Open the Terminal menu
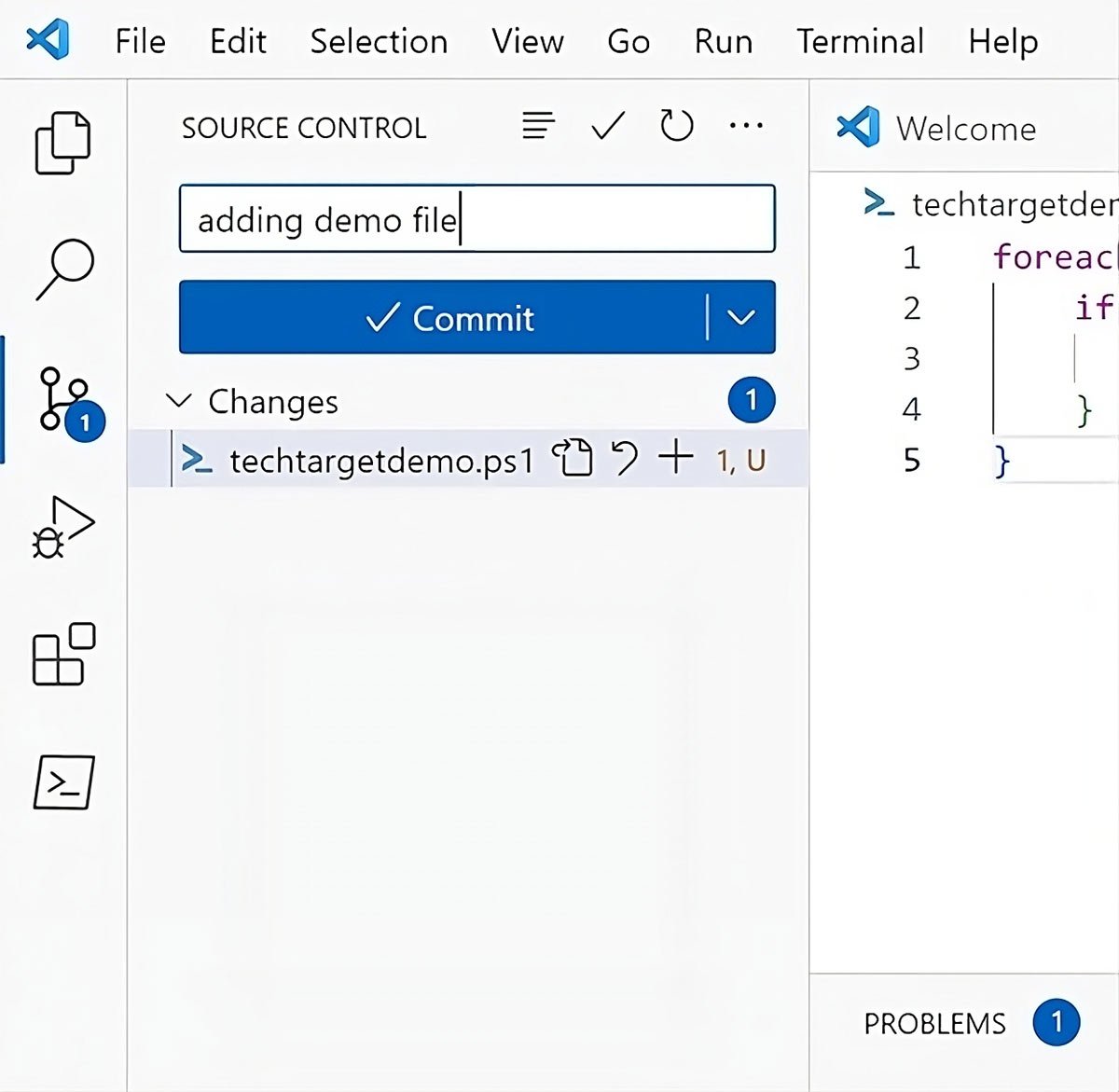The width and height of the screenshot is (1119, 1092). pyautogui.click(x=860, y=41)
